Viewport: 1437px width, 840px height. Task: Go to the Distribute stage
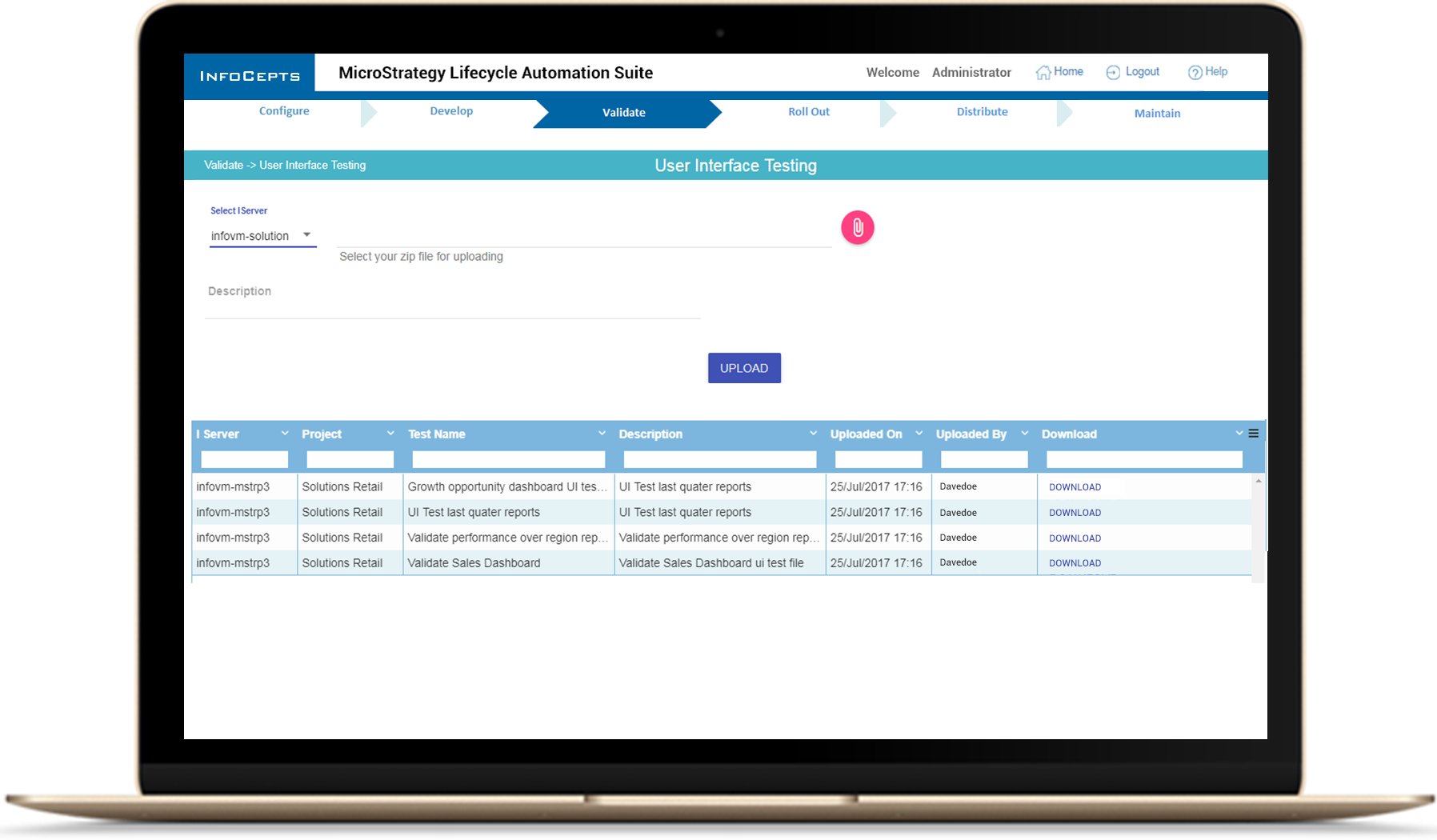(x=983, y=112)
